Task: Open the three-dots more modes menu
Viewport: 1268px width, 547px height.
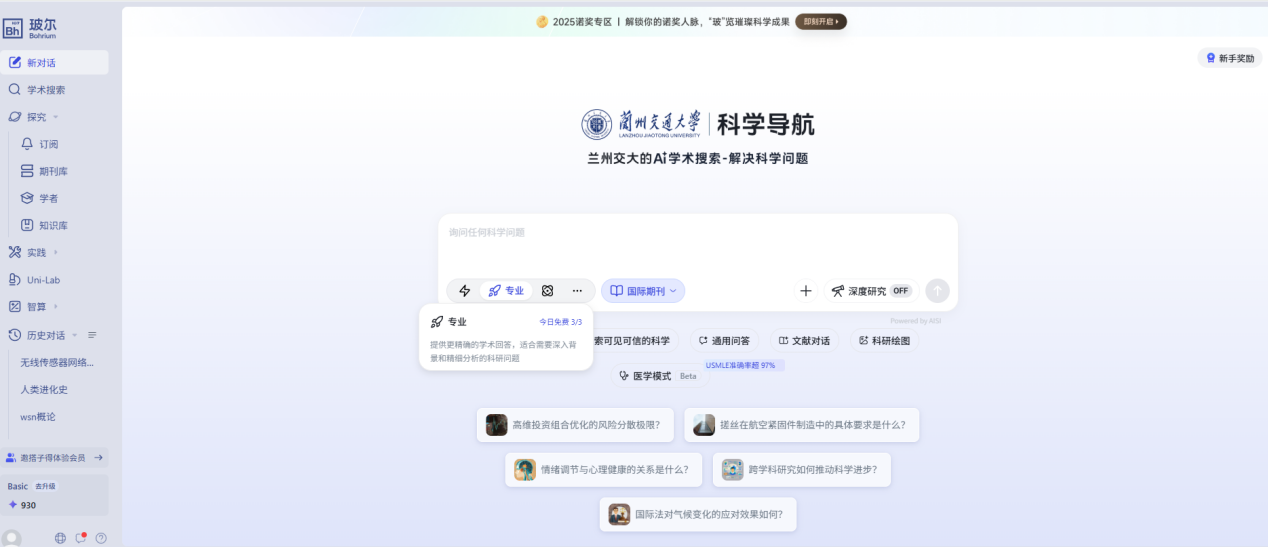Action: pos(577,291)
